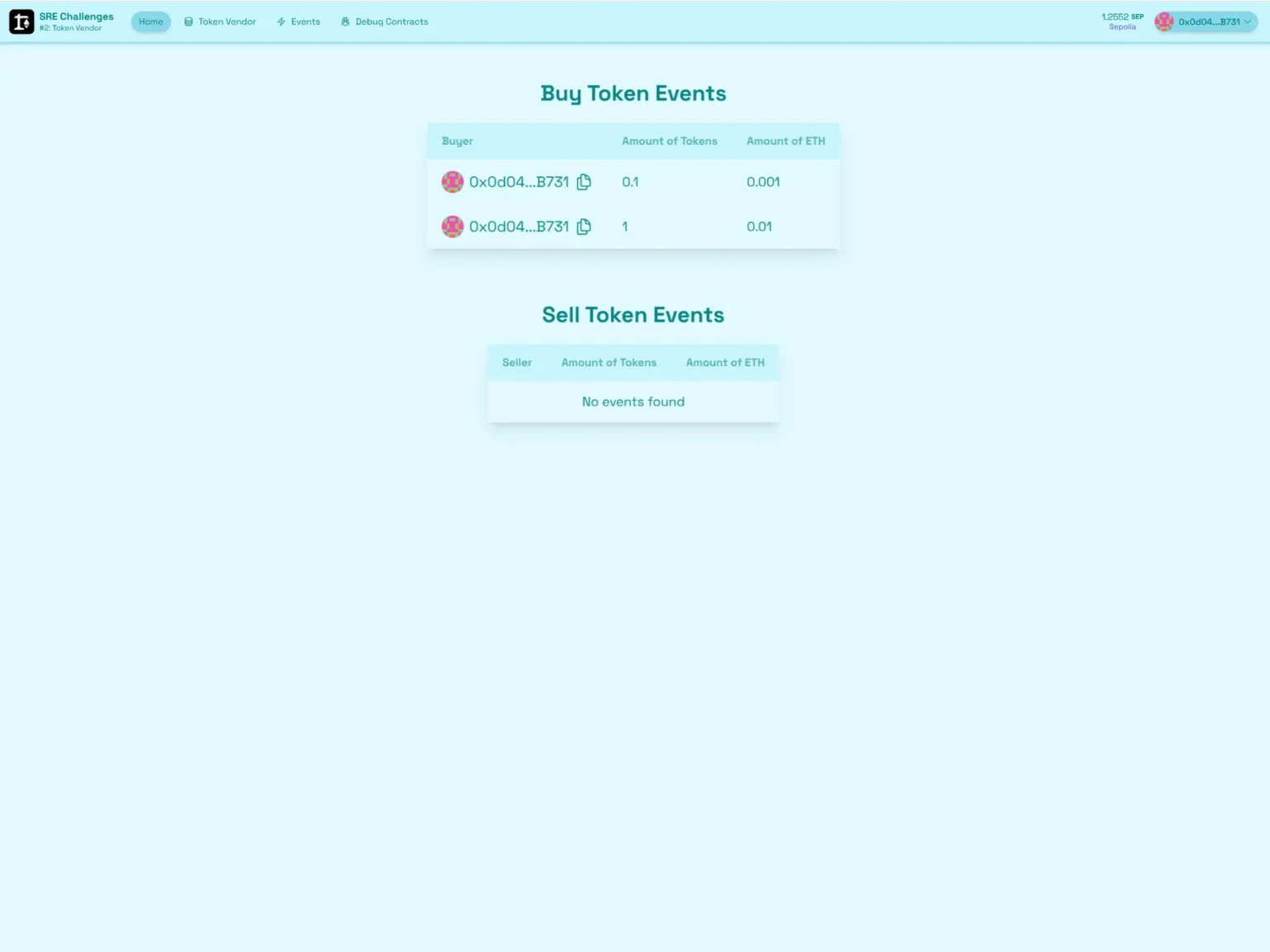Expand the 0x0d04...B731 address menu chevron
The width and height of the screenshot is (1270, 952).
[x=1249, y=21]
